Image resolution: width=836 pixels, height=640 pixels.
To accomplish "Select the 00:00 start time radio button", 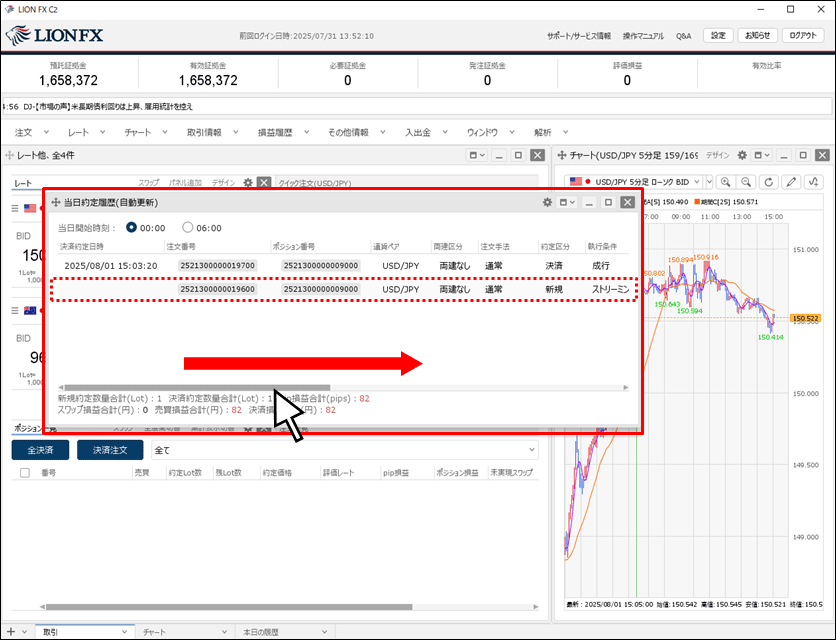I will point(131,228).
